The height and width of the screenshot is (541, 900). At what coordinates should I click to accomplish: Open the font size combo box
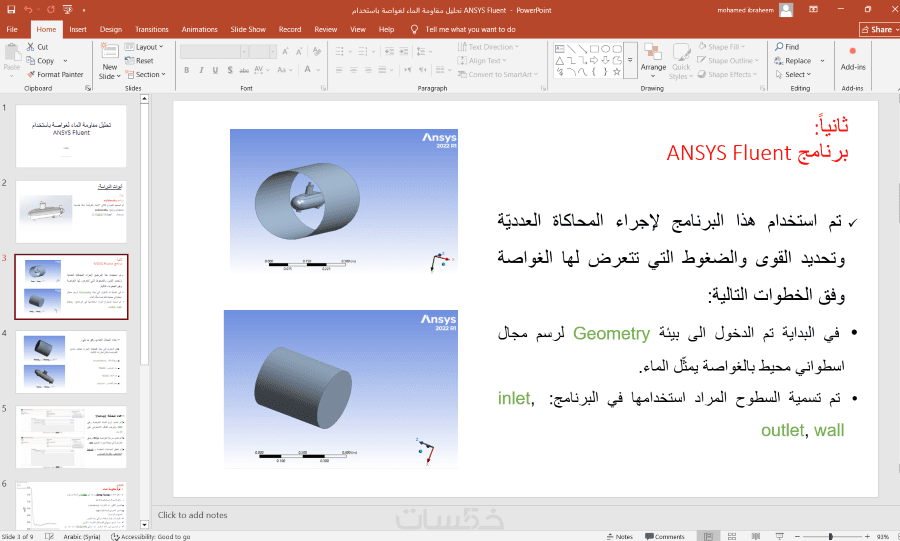click(x=263, y=52)
